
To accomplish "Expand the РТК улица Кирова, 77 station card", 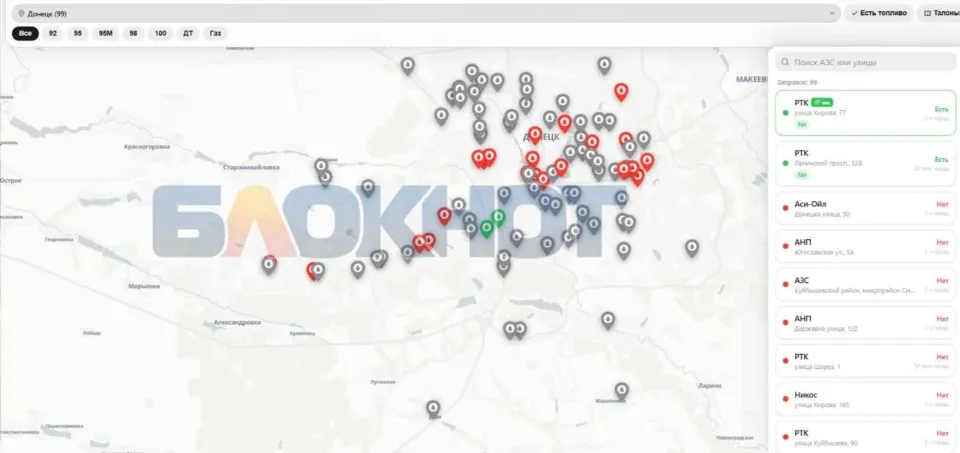I will (865, 113).
